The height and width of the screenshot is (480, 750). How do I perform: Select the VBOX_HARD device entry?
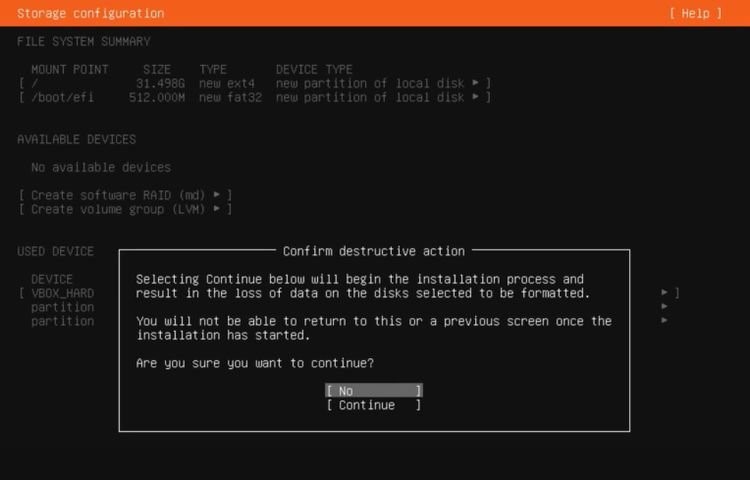tap(63, 293)
